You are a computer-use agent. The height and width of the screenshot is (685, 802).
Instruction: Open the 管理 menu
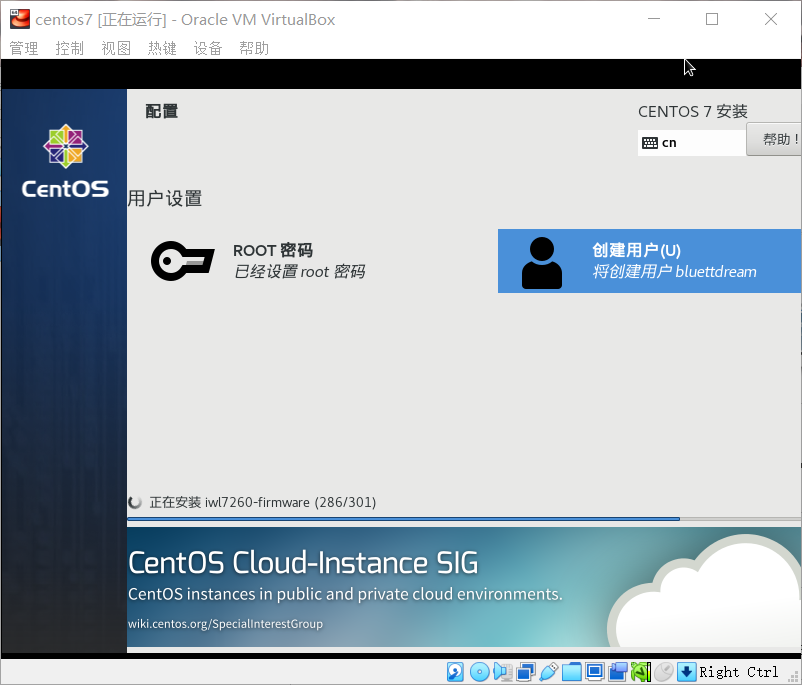pos(24,48)
